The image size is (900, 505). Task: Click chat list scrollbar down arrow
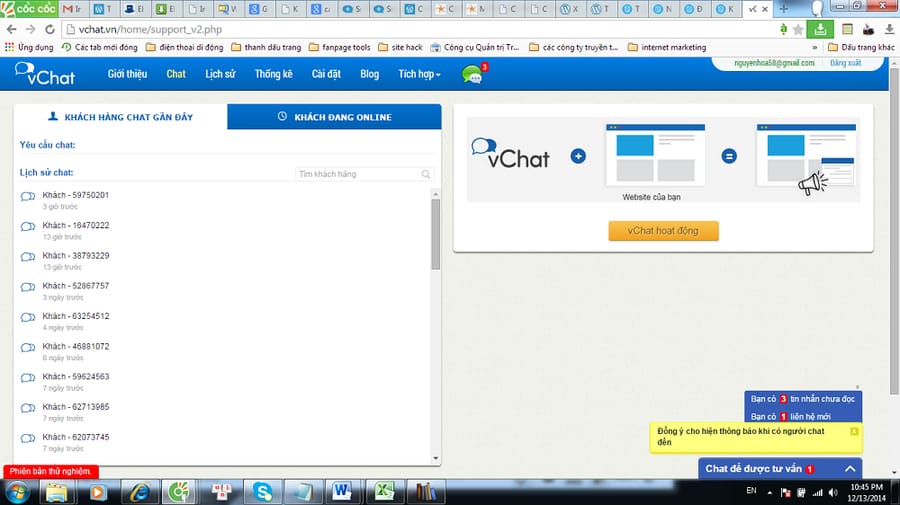436,458
